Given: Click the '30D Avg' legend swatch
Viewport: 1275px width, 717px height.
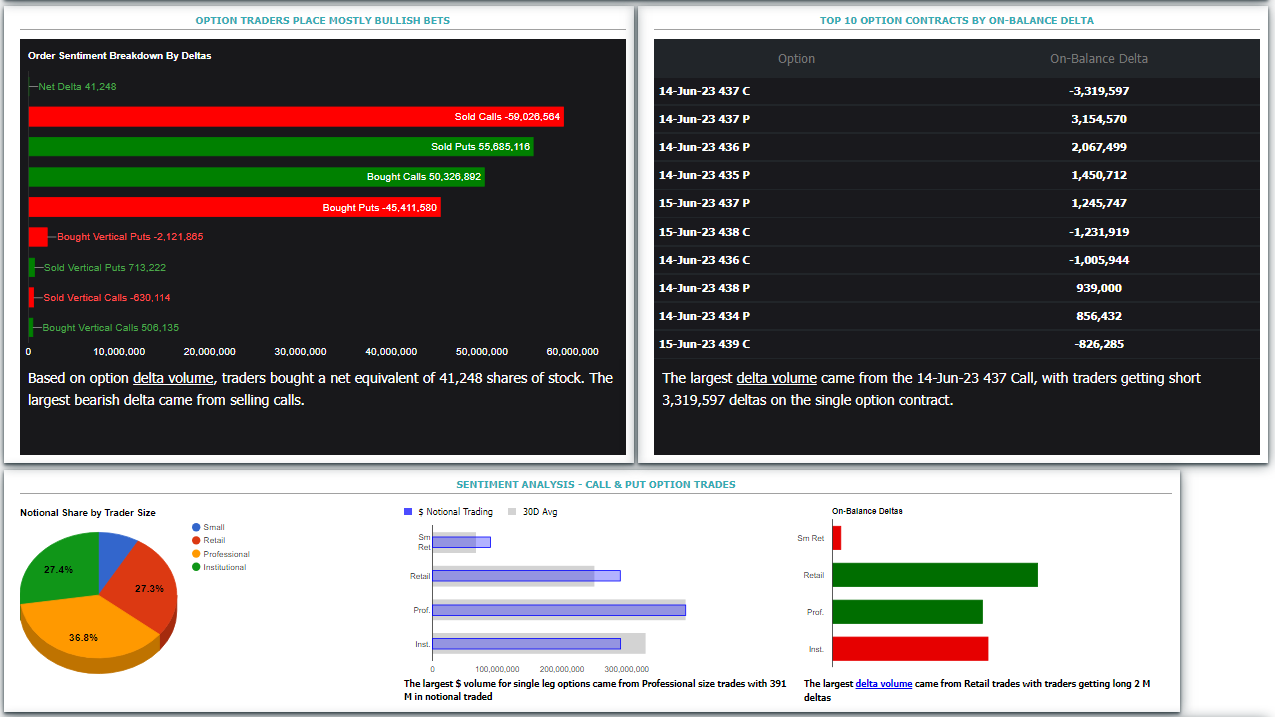Looking at the screenshot, I should [x=513, y=512].
